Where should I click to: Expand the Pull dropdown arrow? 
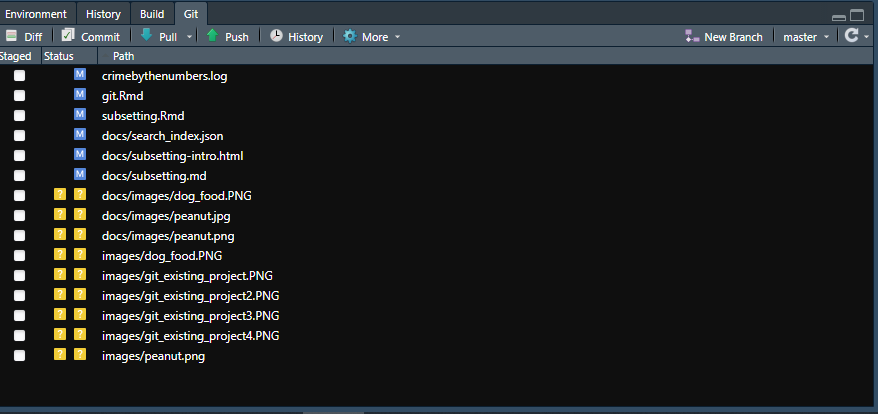click(x=189, y=37)
